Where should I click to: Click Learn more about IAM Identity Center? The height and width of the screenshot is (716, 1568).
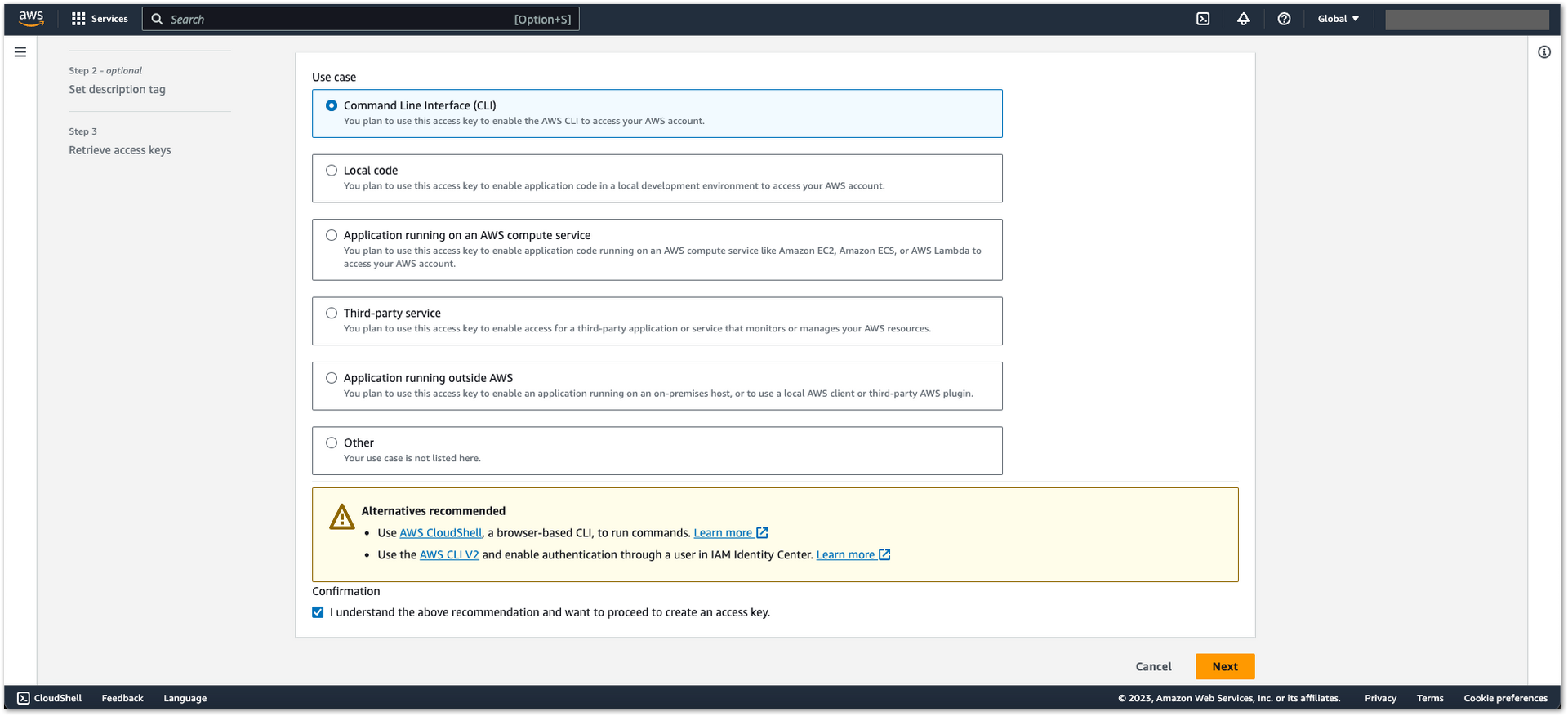point(845,554)
